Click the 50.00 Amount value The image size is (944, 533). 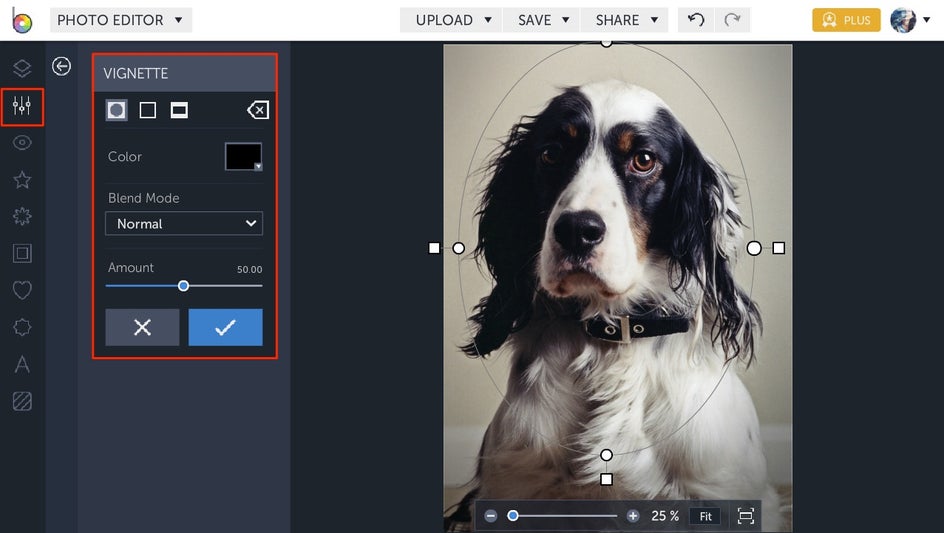pyautogui.click(x=249, y=269)
